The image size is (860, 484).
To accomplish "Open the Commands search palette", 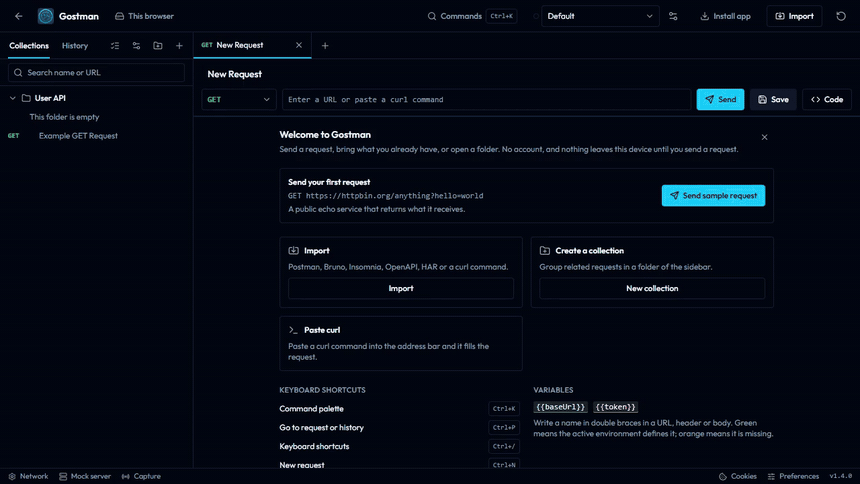I will click(x=472, y=16).
